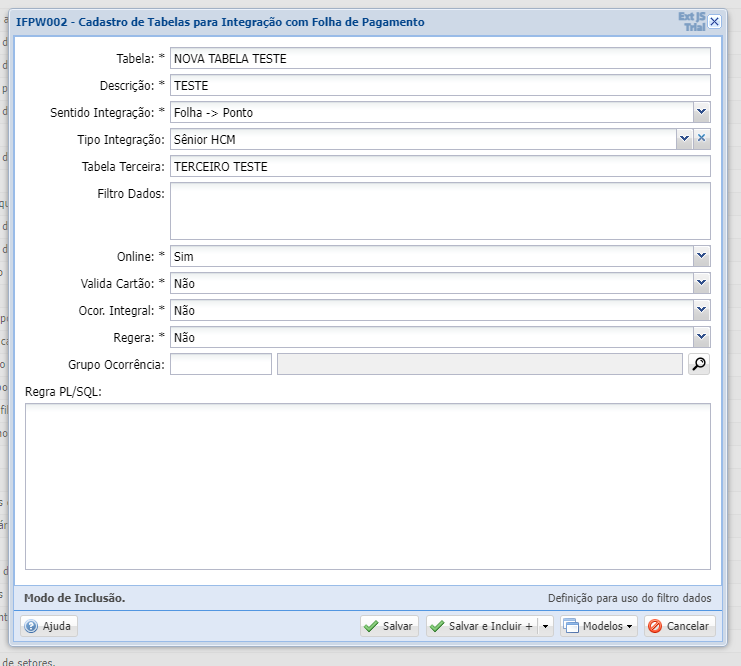Click the 'Tabela Terceira:' label
The image size is (741, 666).
pyautogui.click(x=123, y=166)
